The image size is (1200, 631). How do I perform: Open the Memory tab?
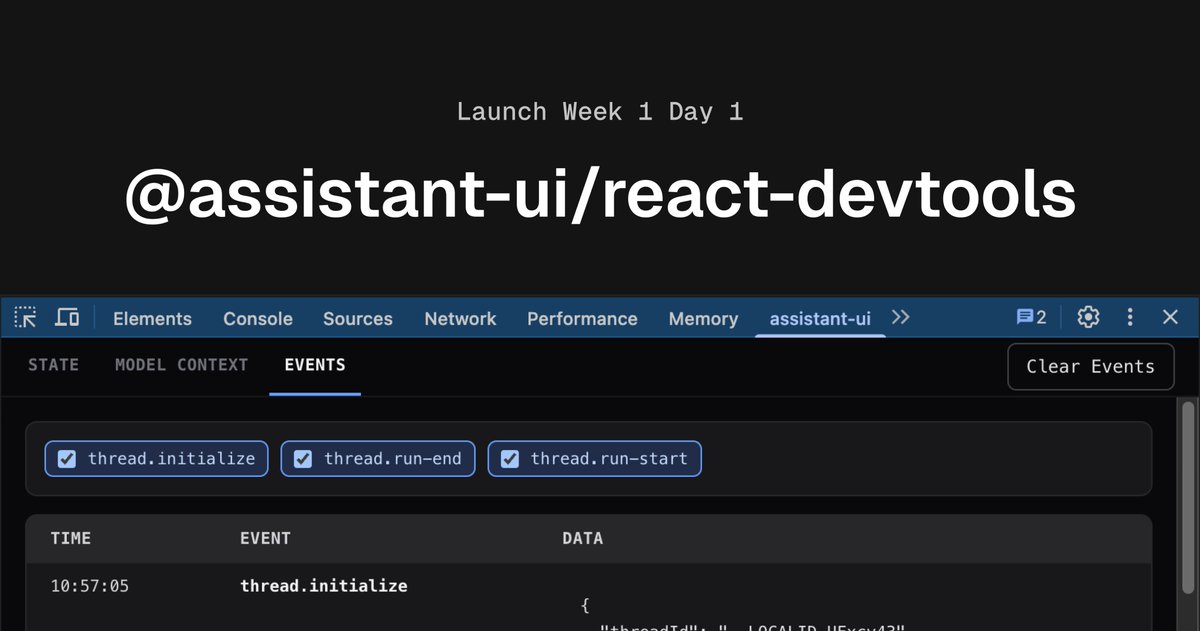pos(703,318)
